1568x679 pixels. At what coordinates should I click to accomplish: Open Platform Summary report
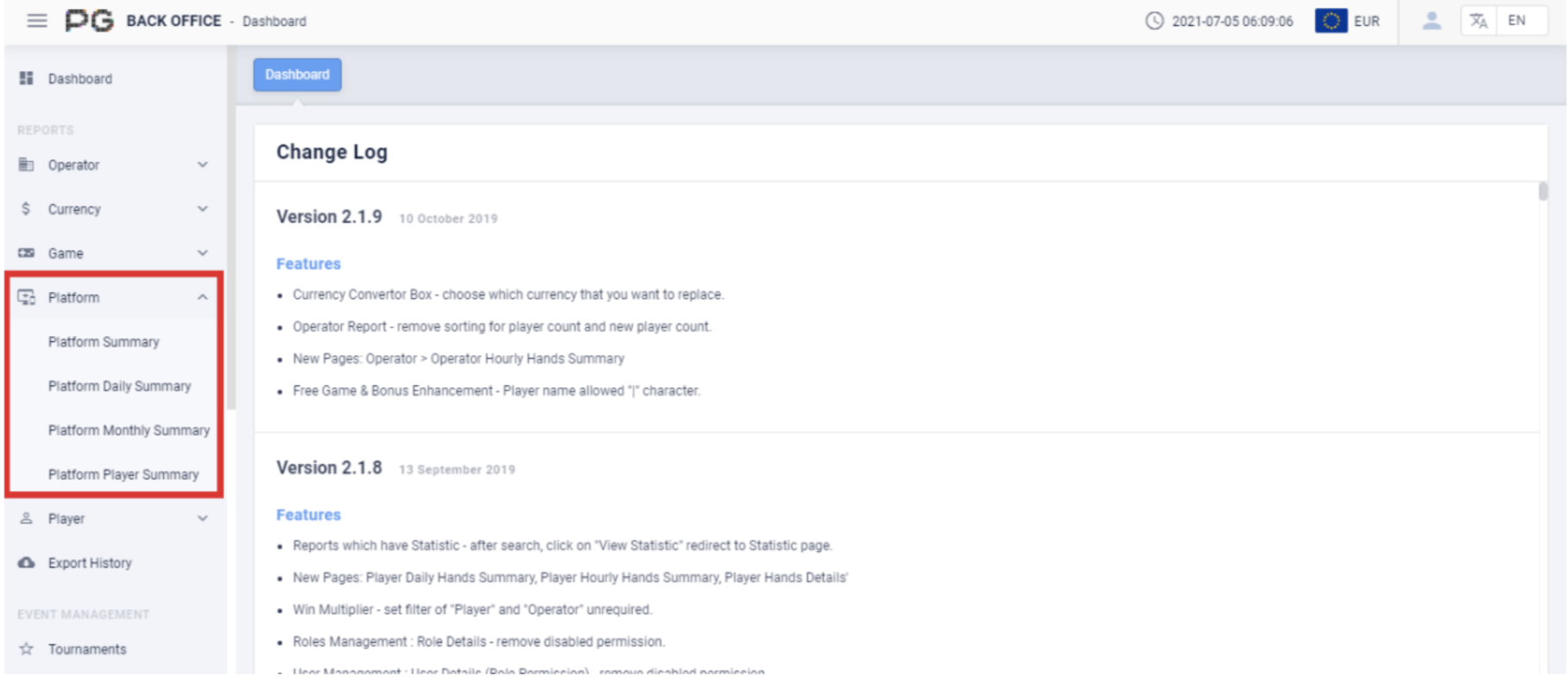104,342
